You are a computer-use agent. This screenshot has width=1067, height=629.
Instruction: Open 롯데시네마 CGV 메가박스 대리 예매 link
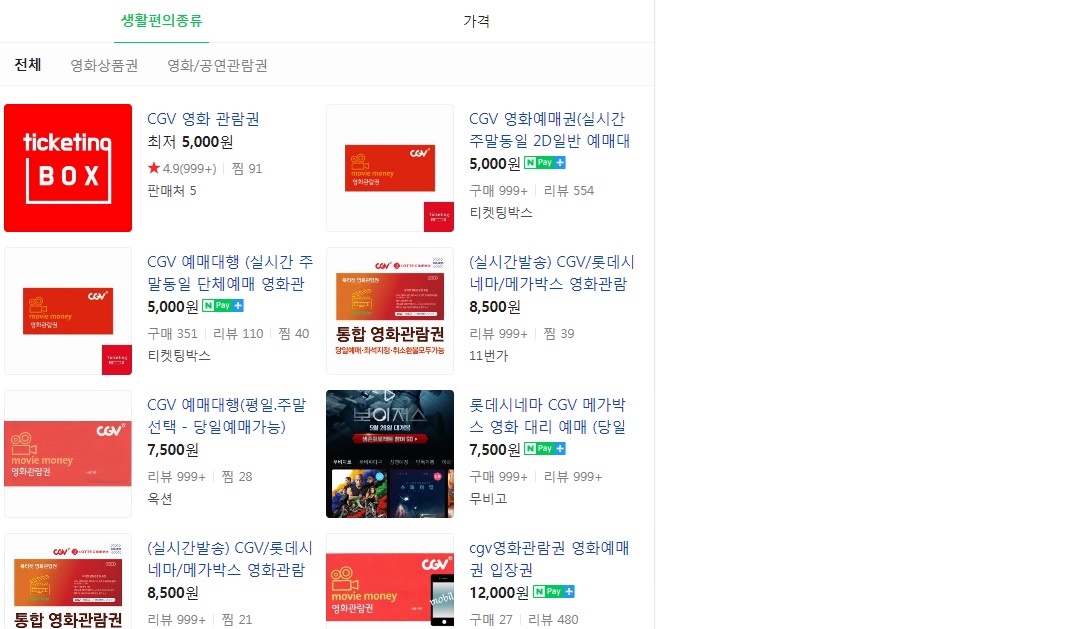[548, 416]
